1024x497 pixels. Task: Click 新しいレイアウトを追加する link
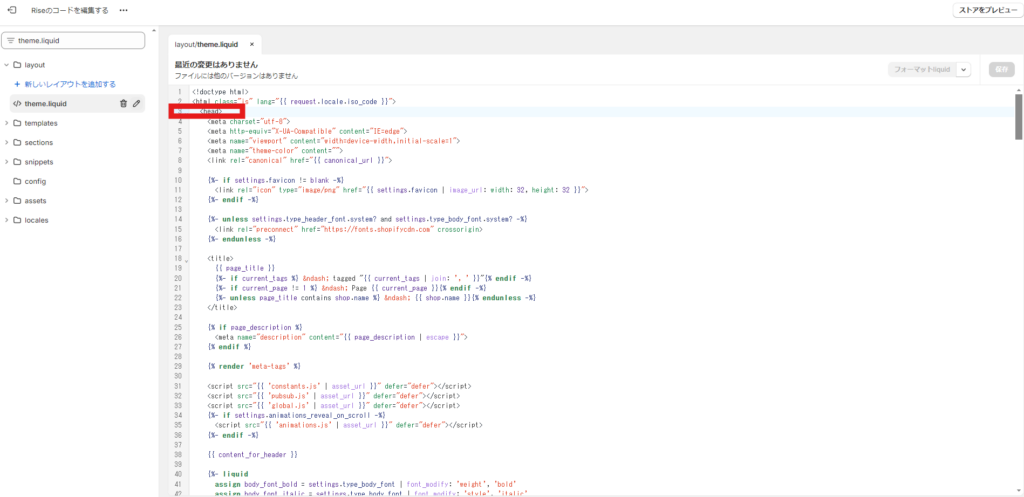coord(70,84)
